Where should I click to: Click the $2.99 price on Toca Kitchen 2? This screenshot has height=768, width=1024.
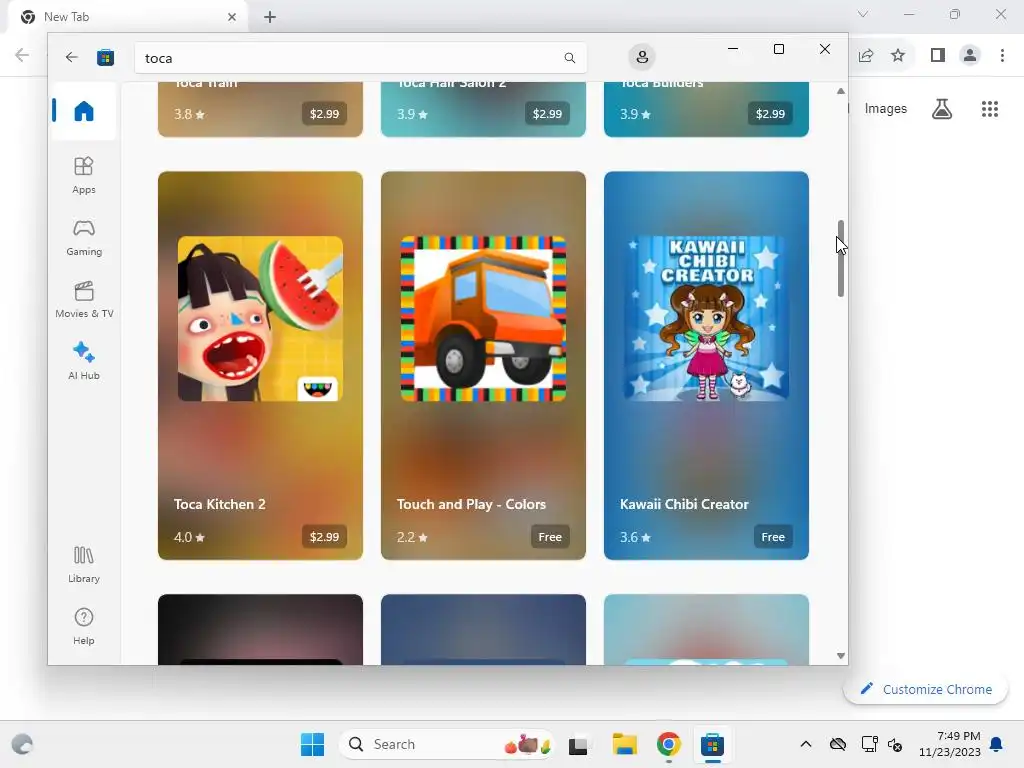click(x=324, y=537)
